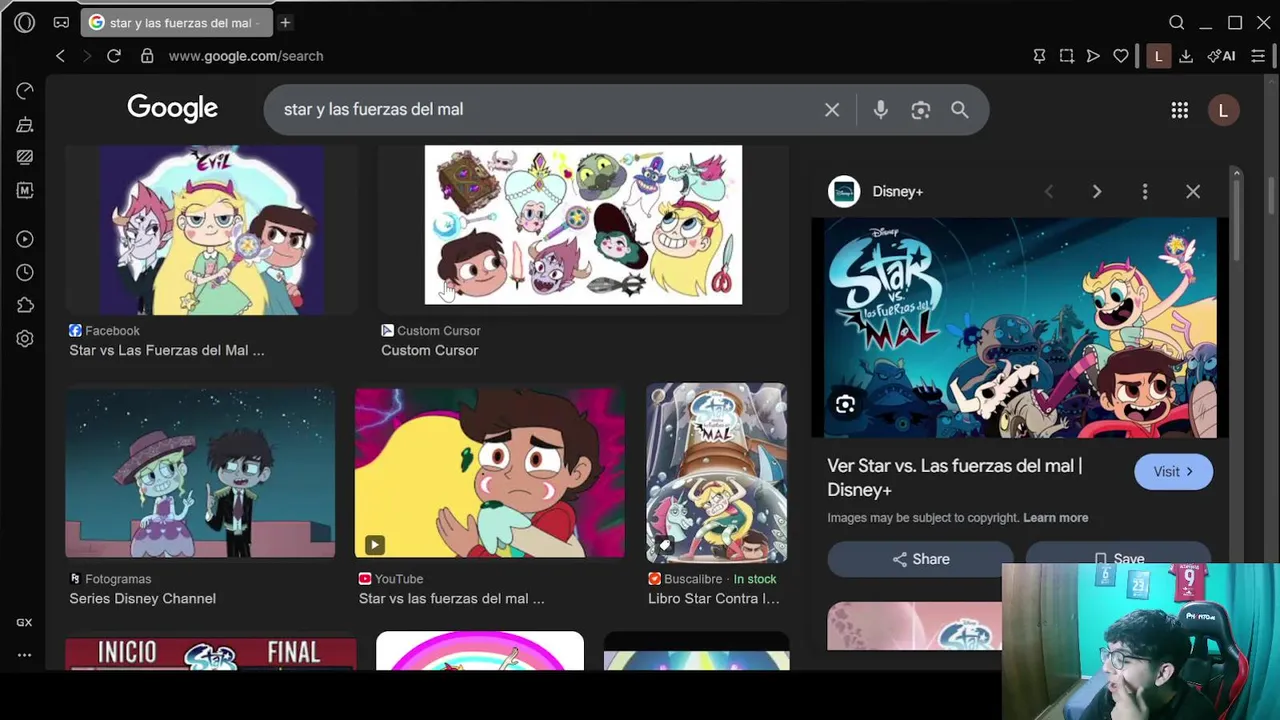Image resolution: width=1280 pixels, height=720 pixels.
Task: Open the INICIO FINAL image thumbnail
Action: 210,654
